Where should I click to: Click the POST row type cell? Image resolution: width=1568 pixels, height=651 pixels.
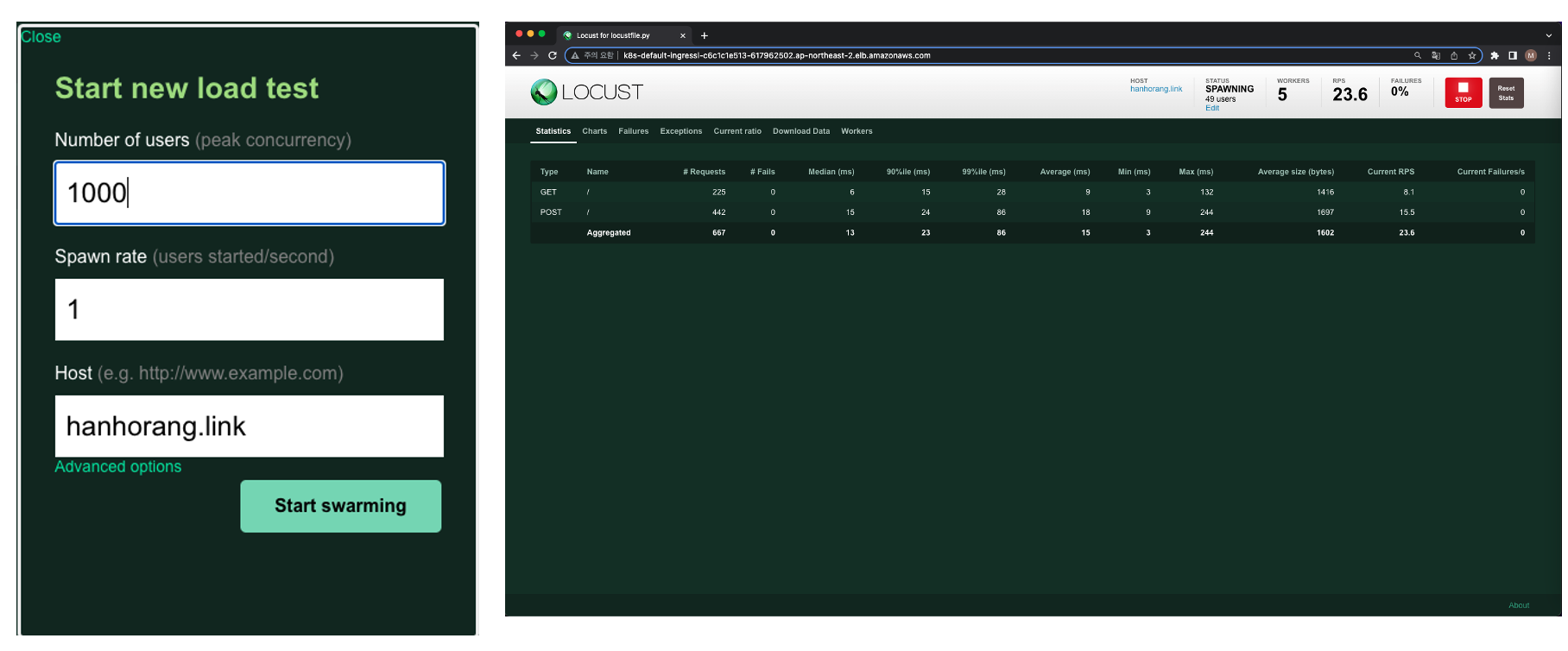point(551,212)
